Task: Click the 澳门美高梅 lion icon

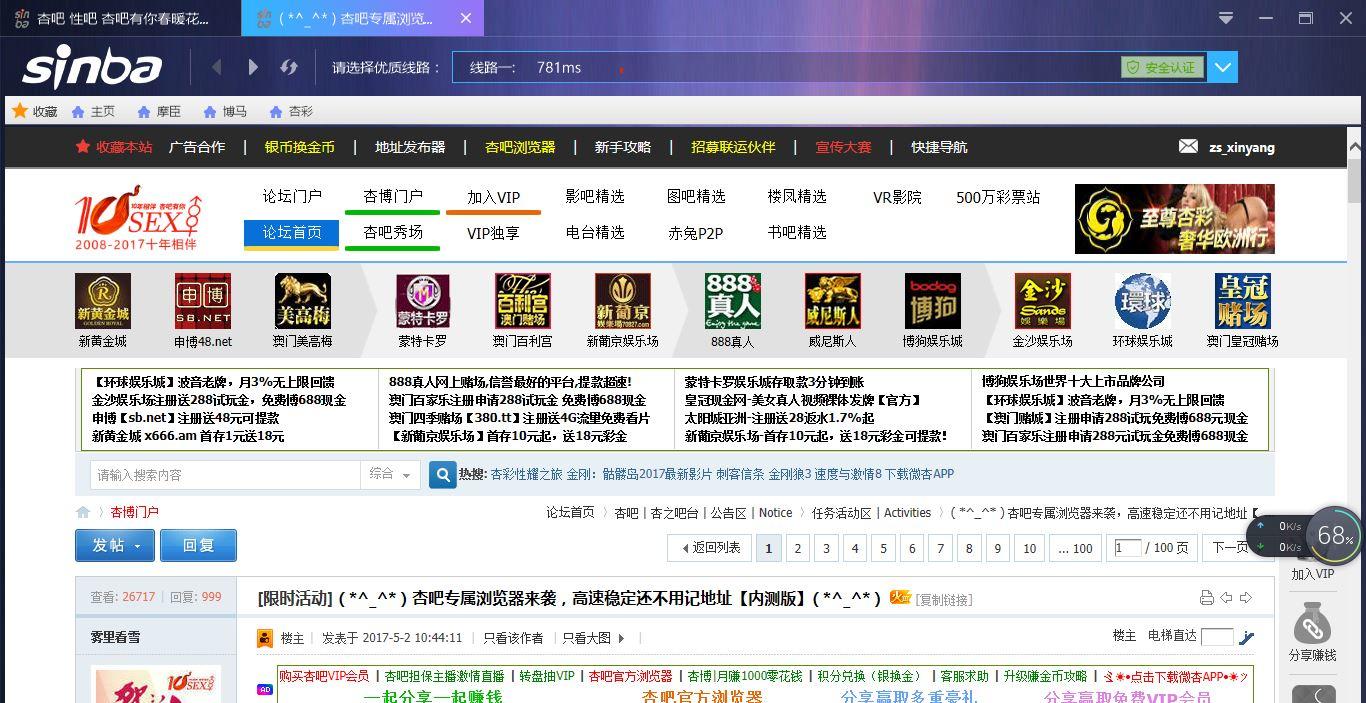Action: pos(303,301)
